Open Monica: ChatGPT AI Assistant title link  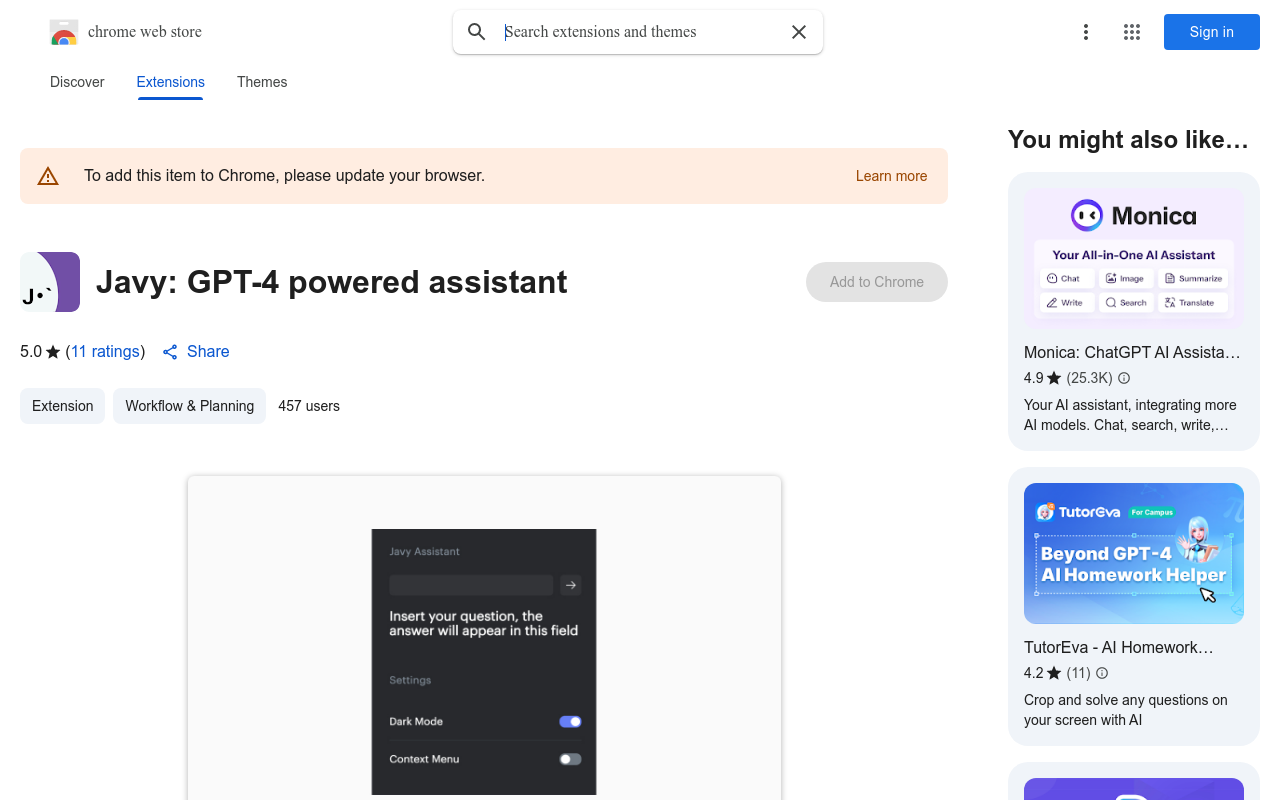[1132, 353]
